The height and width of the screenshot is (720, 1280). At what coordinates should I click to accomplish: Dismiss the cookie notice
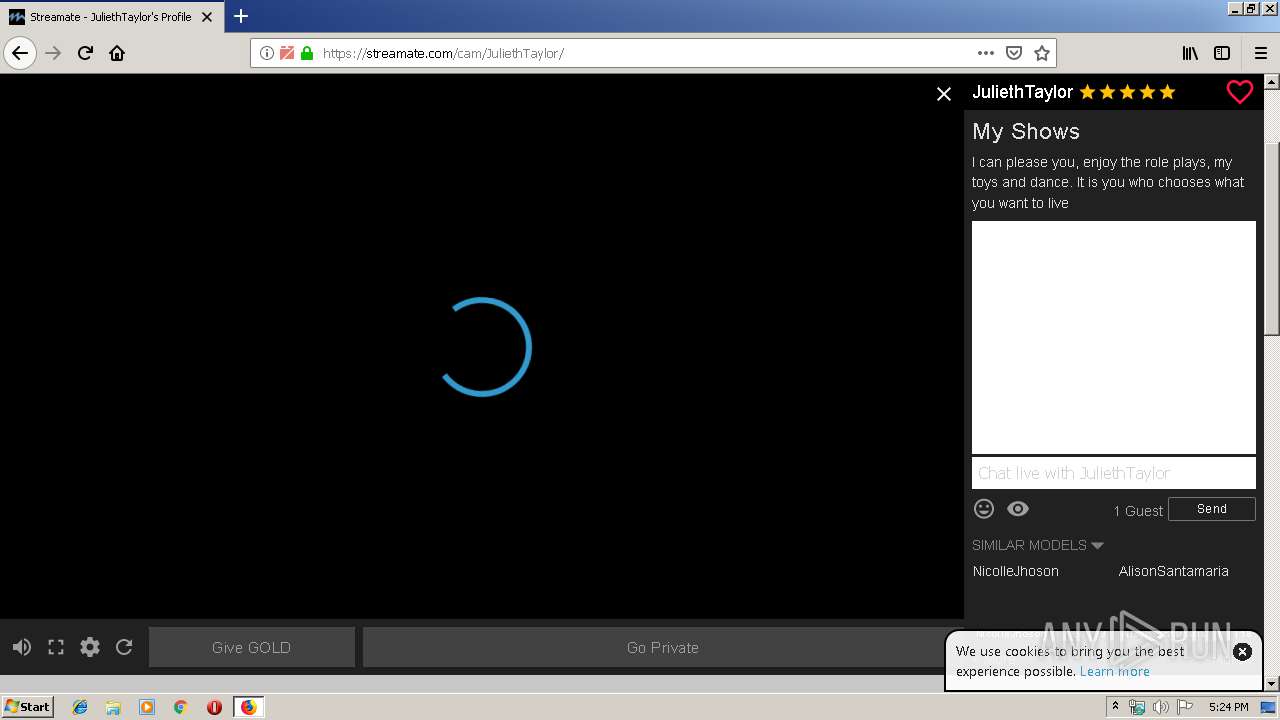1242,651
